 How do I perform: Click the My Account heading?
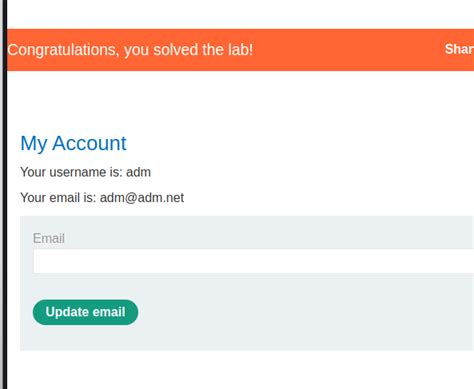[73, 143]
